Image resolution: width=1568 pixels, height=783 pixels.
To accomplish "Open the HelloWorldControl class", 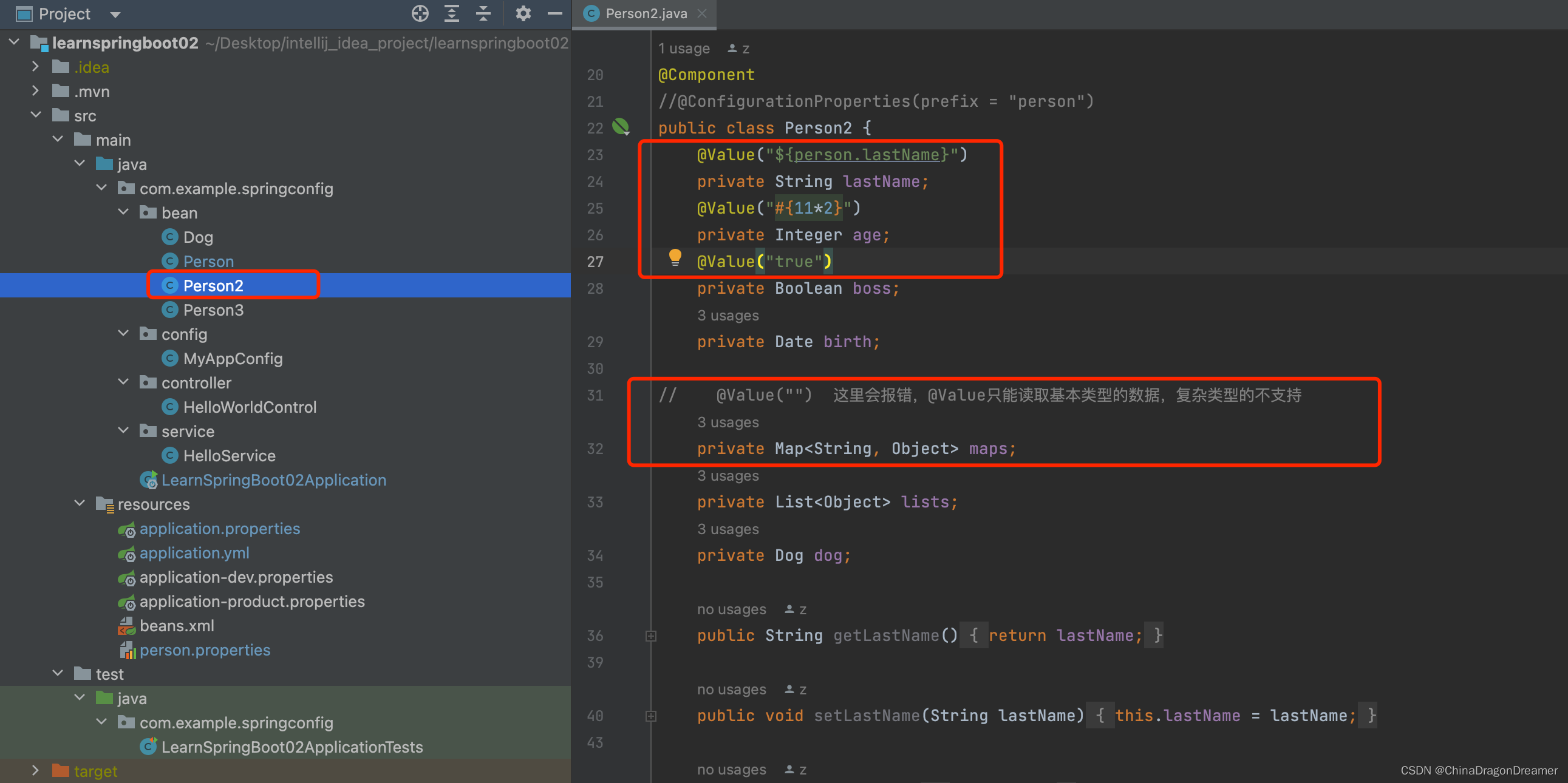I will (x=250, y=407).
